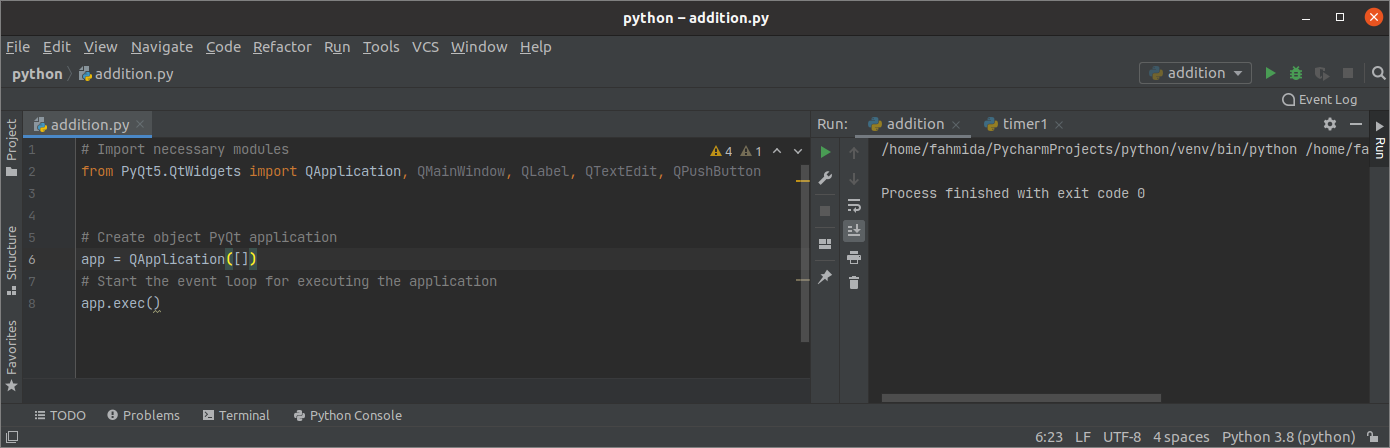Image resolution: width=1390 pixels, height=448 pixels.
Task: Click the green Debug bug icon
Action: click(x=1296, y=73)
